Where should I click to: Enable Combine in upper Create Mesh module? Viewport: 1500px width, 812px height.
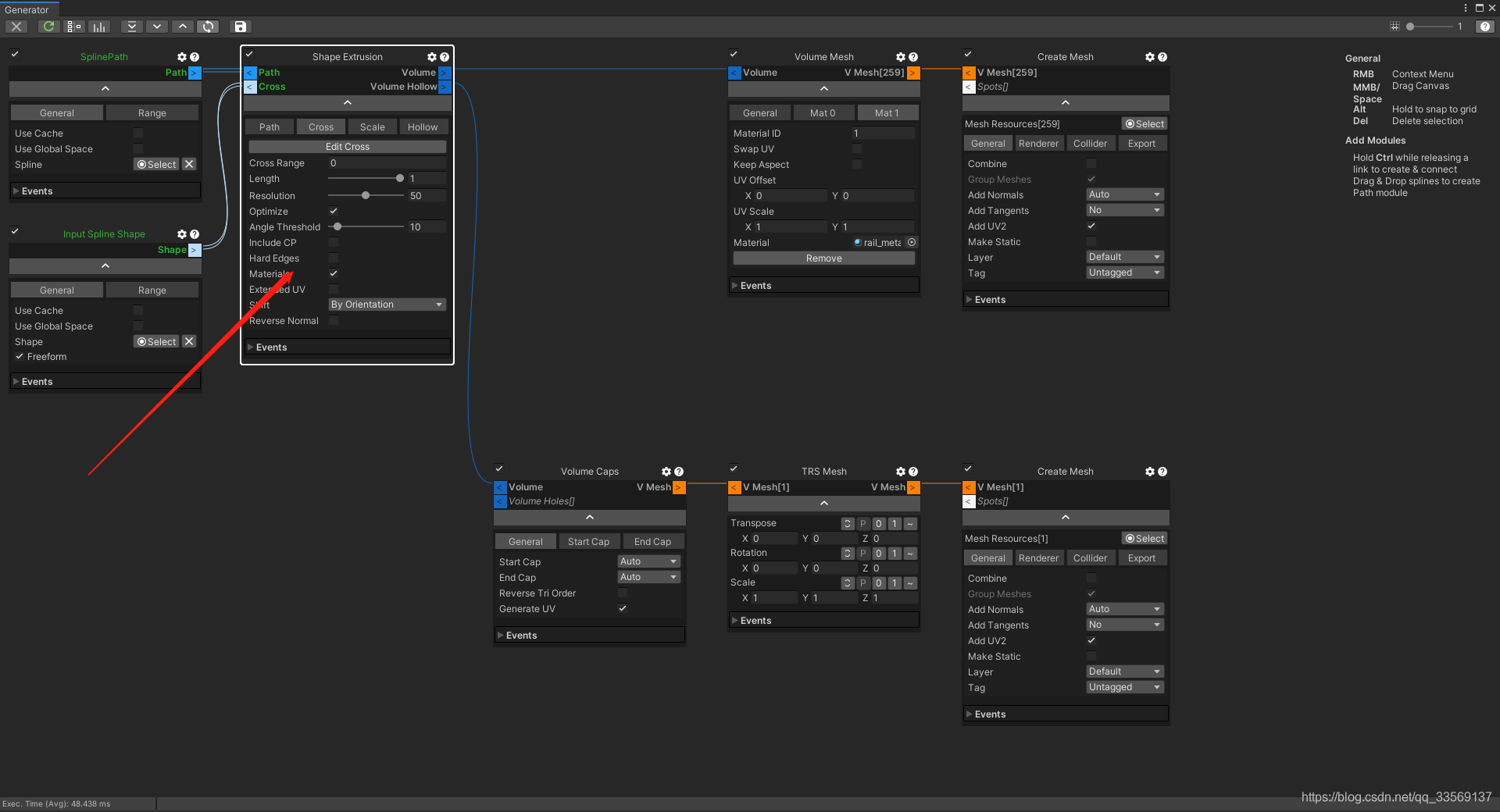coord(1091,163)
